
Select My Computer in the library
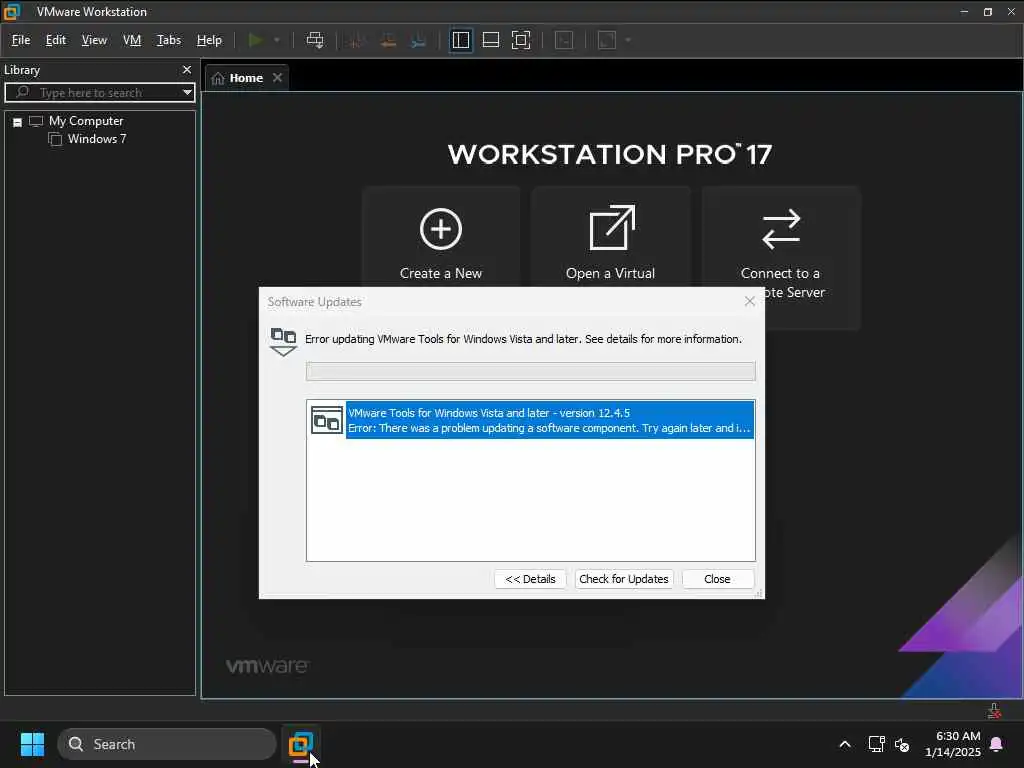coord(86,121)
